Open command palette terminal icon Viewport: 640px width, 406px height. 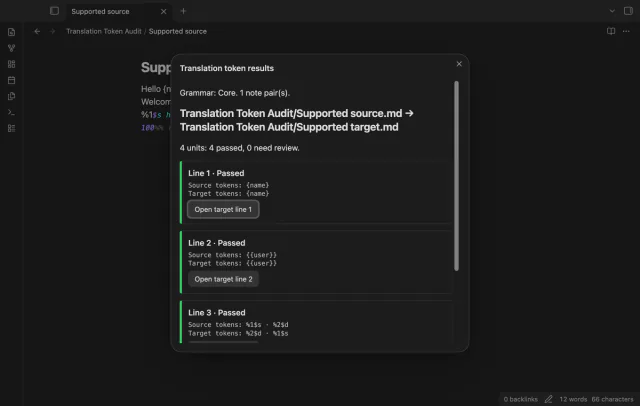(11, 112)
